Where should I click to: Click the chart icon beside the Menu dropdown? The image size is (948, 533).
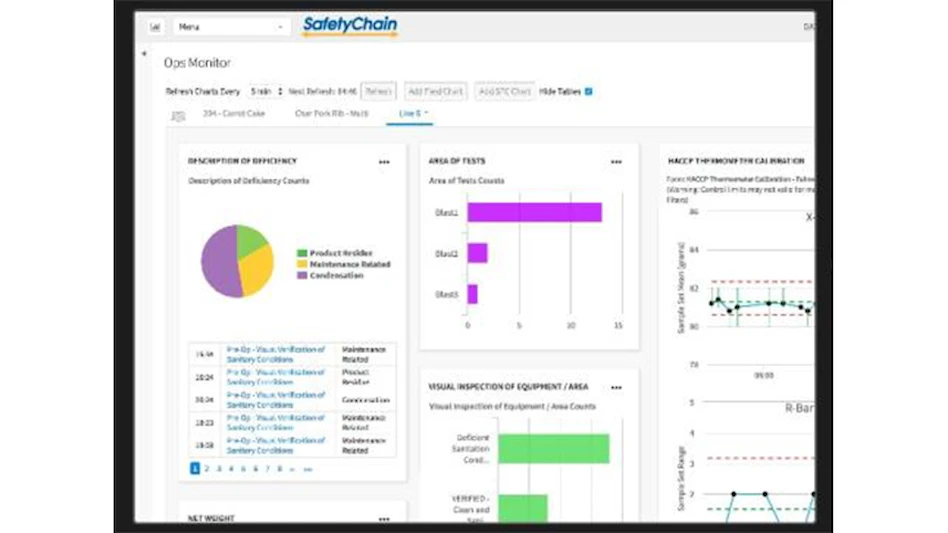pyautogui.click(x=156, y=27)
